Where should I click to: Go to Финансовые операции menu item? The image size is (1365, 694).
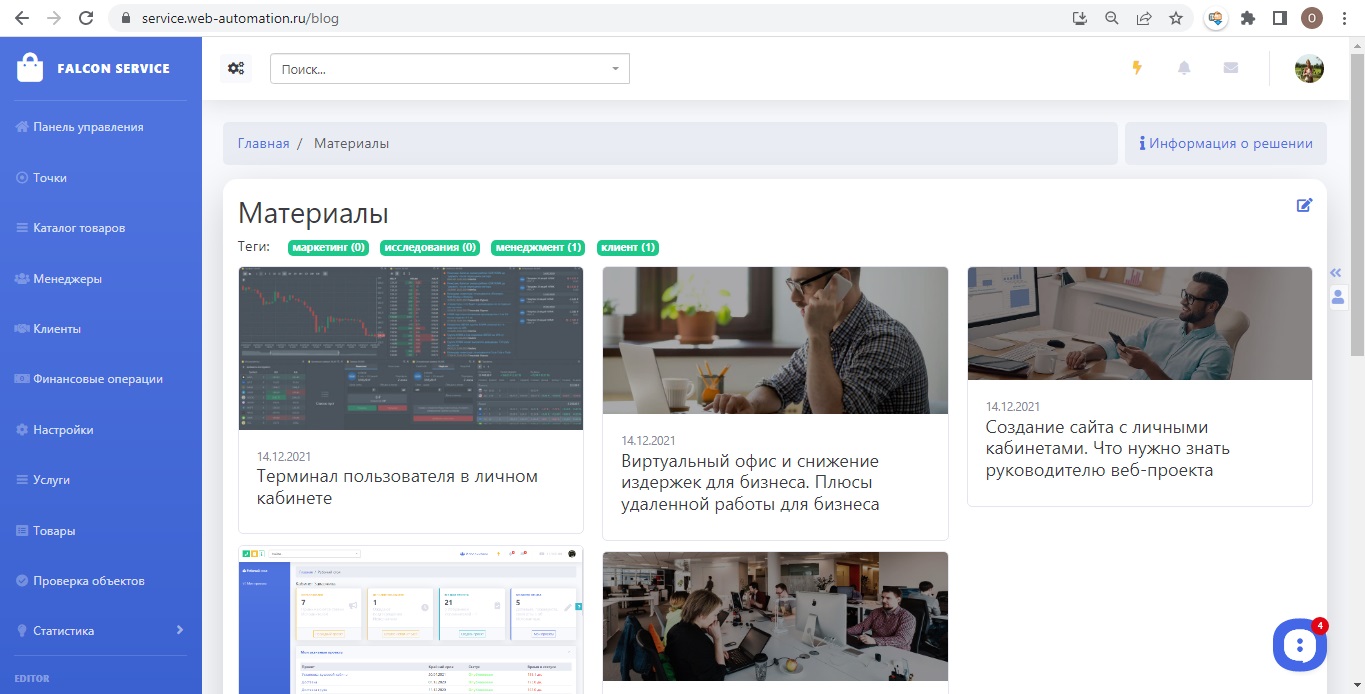(97, 379)
